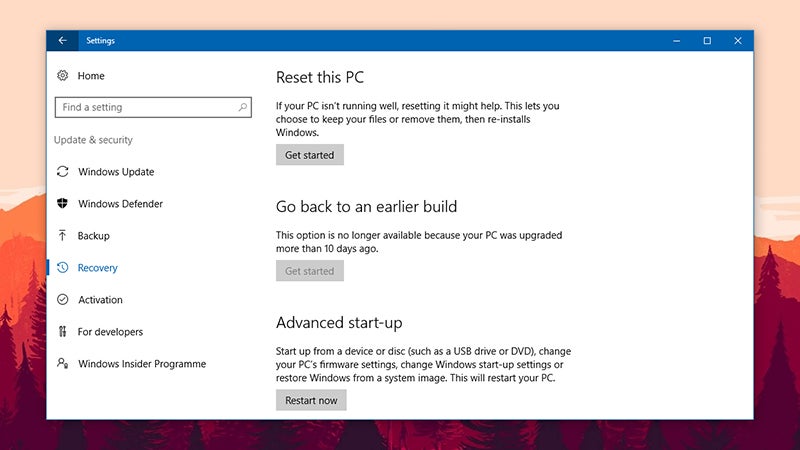Click the Activation checkmark circle icon
The height and width of the screenshot is (450, 800).
pyautogui.click(x=62, y=299)
